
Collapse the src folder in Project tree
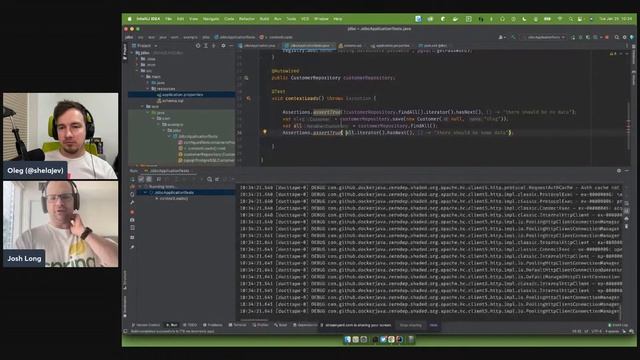(138, 71)
